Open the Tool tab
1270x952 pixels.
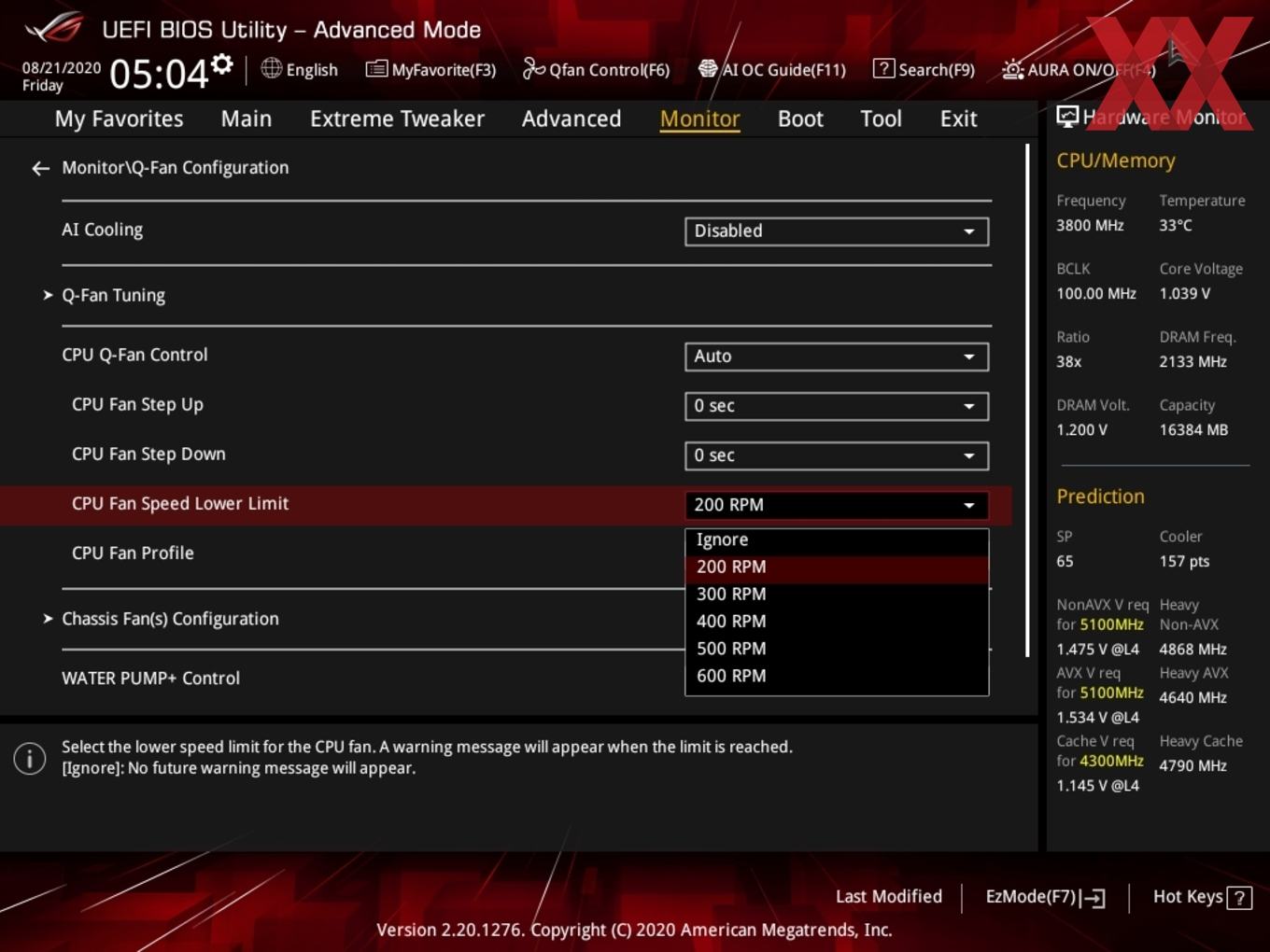click(x=881, y=119)
